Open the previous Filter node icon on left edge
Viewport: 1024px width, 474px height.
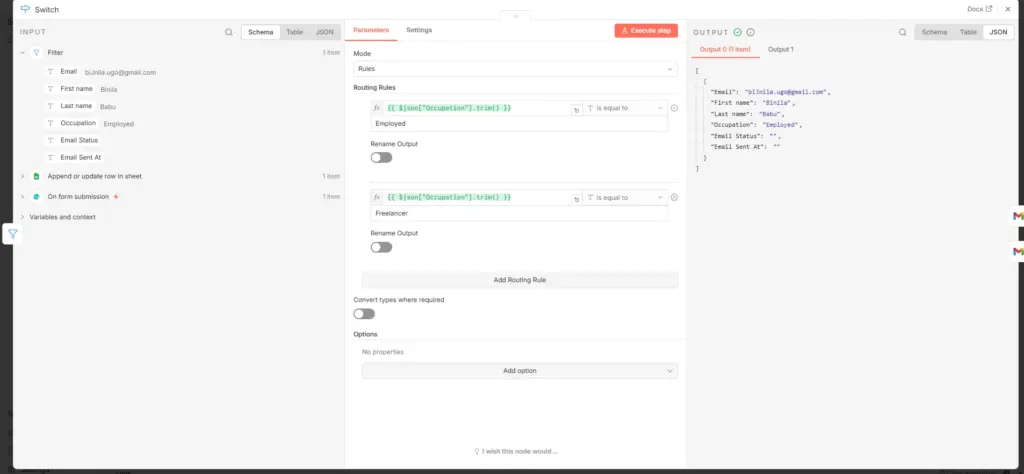point(12,234)
